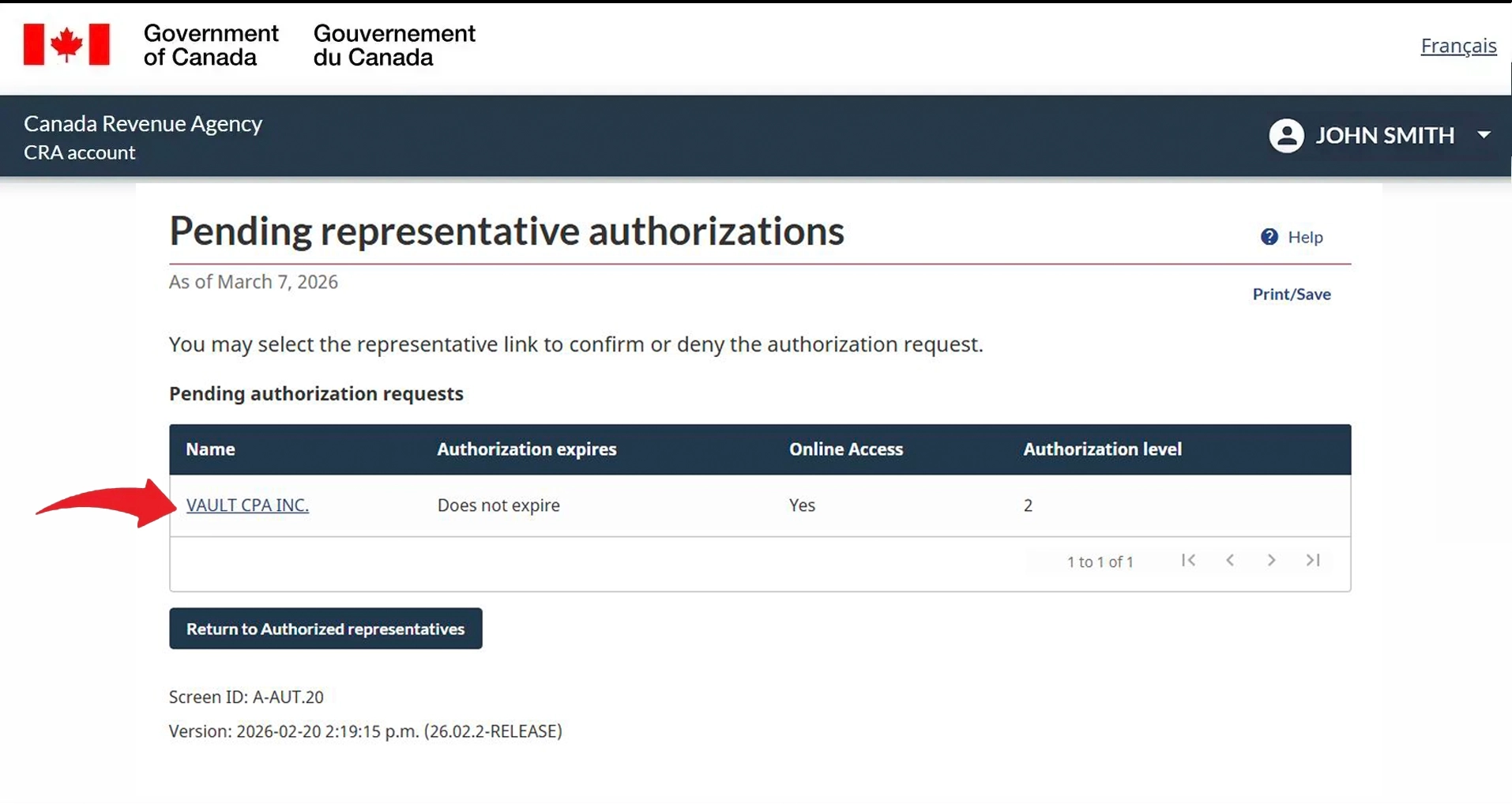Image resolution: width=1512 pixels, height=804 pixels.
Task: Go to next page of results
Action: click(x=1271, y=561)
